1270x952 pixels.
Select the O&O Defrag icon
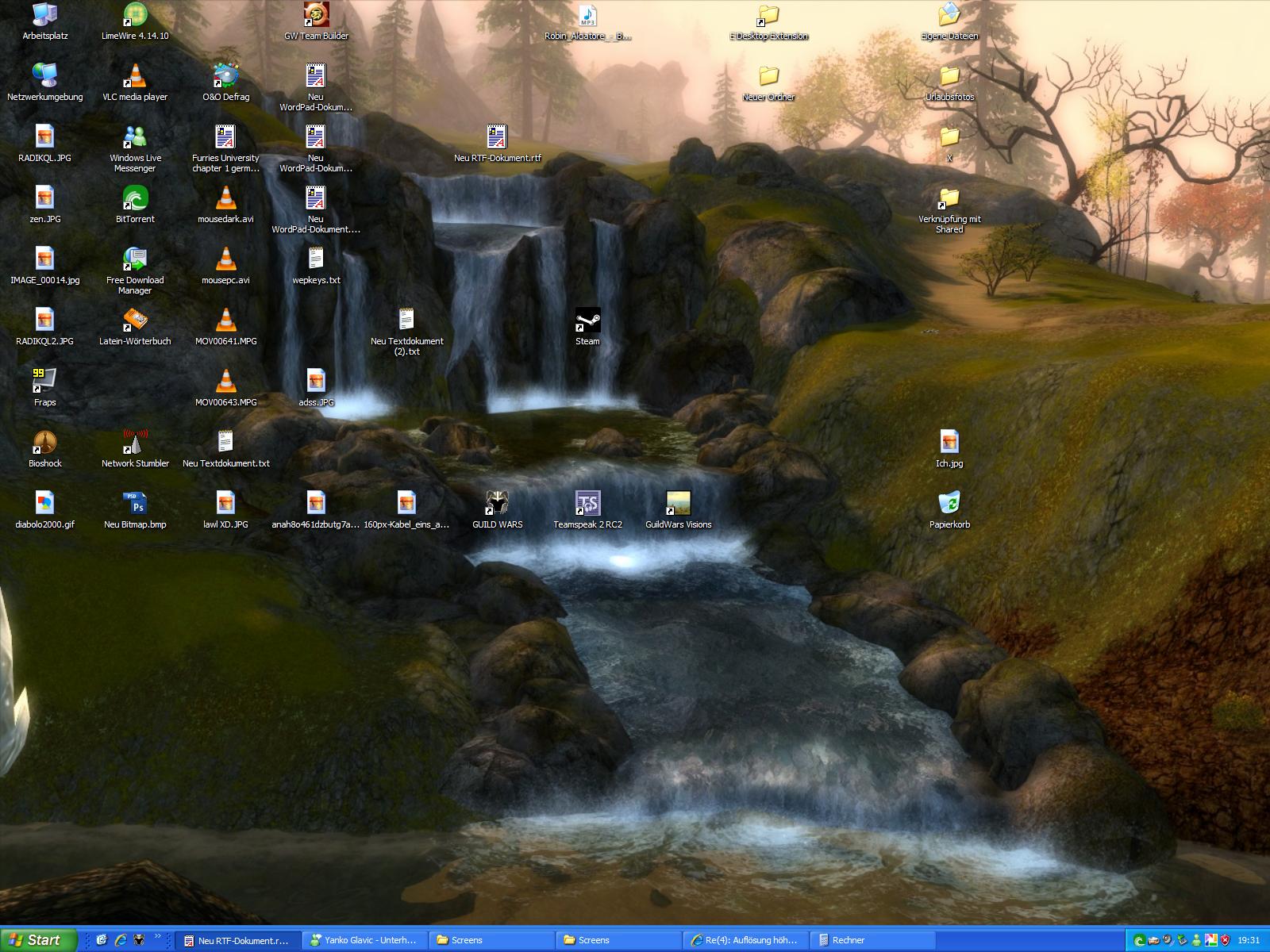[x=225, y=76]
